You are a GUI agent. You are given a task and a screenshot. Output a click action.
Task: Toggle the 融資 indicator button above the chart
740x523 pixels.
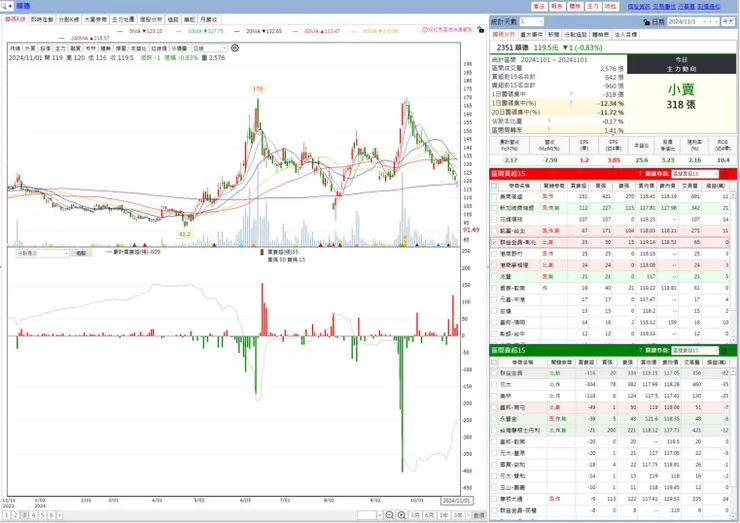pyautogui.click(x=76, y=48)
